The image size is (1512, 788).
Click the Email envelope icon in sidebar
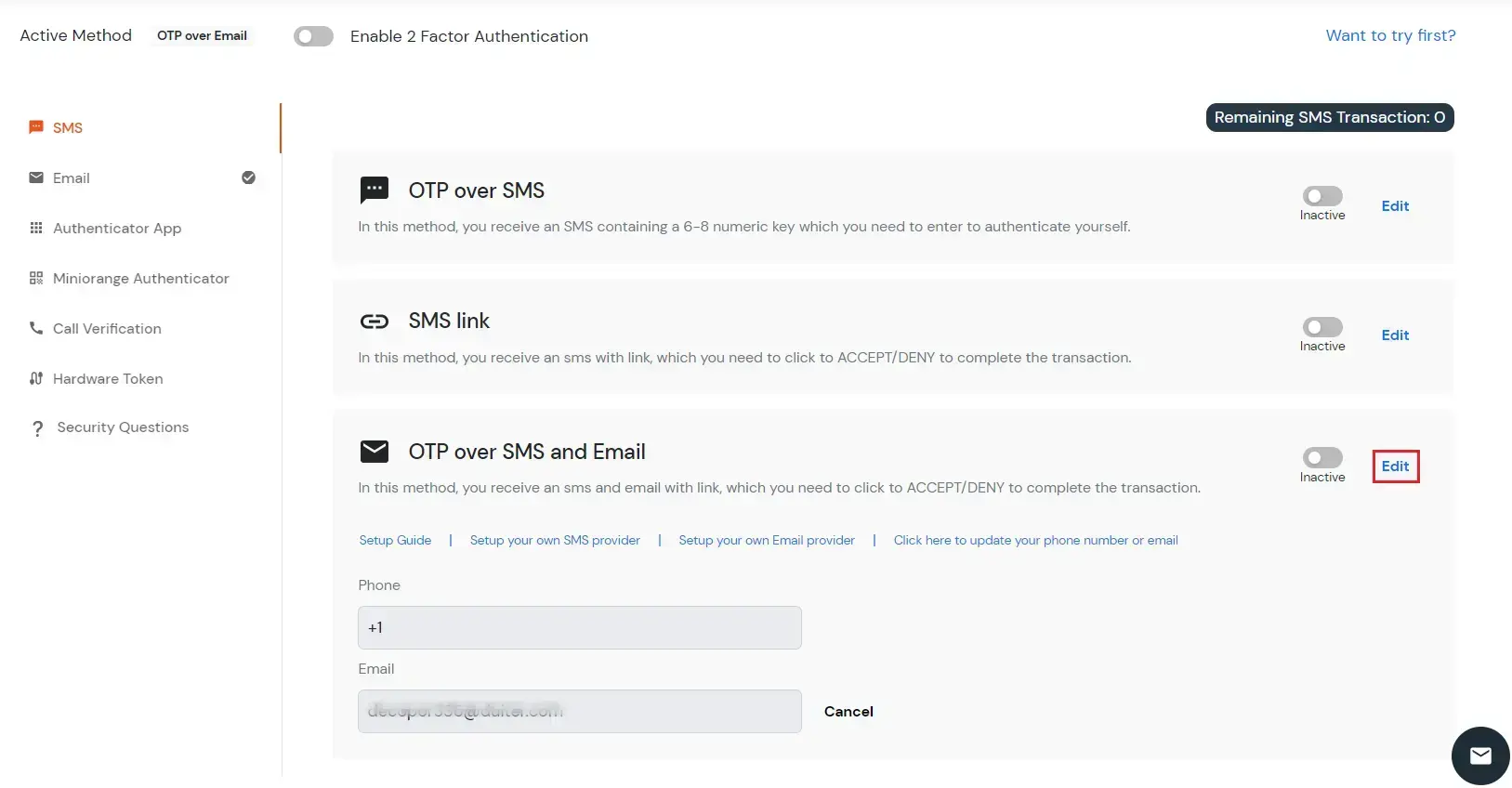pyautogui.click(x=35, y=177)
